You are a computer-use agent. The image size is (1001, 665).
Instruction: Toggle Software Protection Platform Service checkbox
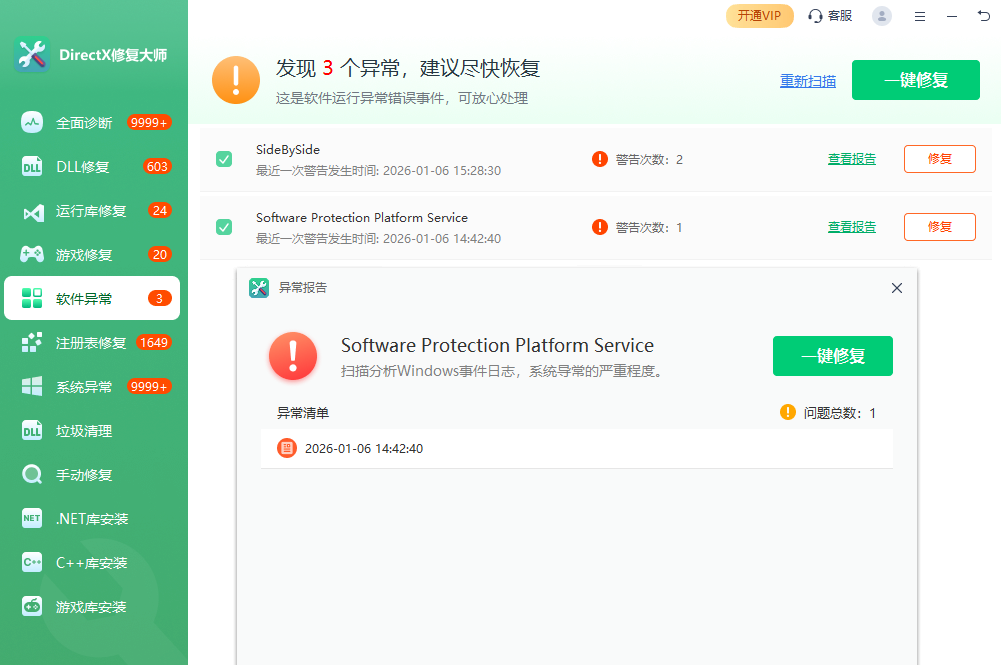pos(224,227)
